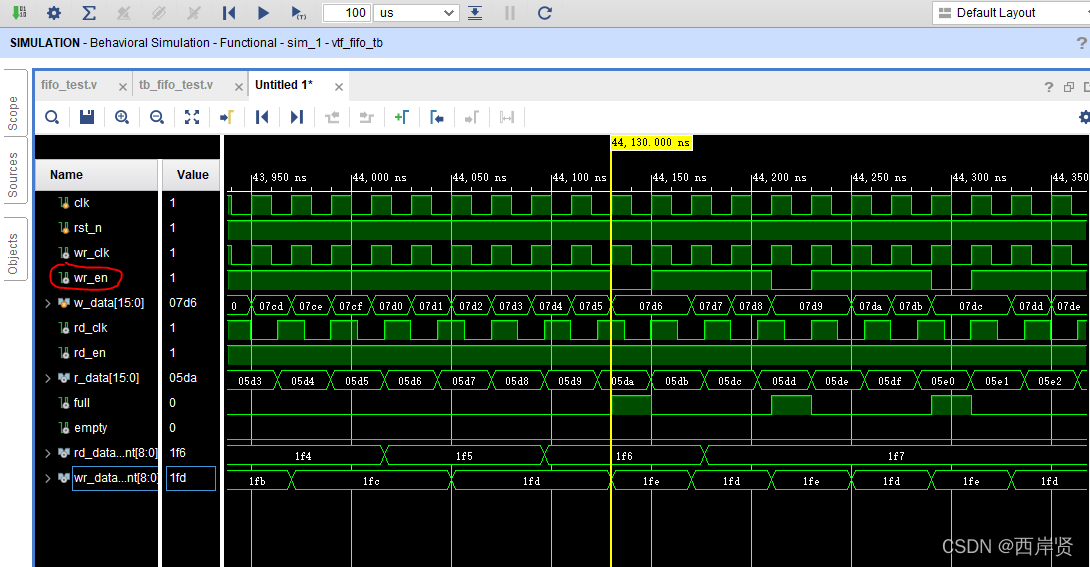This screenshot has height=567, width=1090.
Task: Zoom fit the waveform view
Action: [x=192, y=117]
